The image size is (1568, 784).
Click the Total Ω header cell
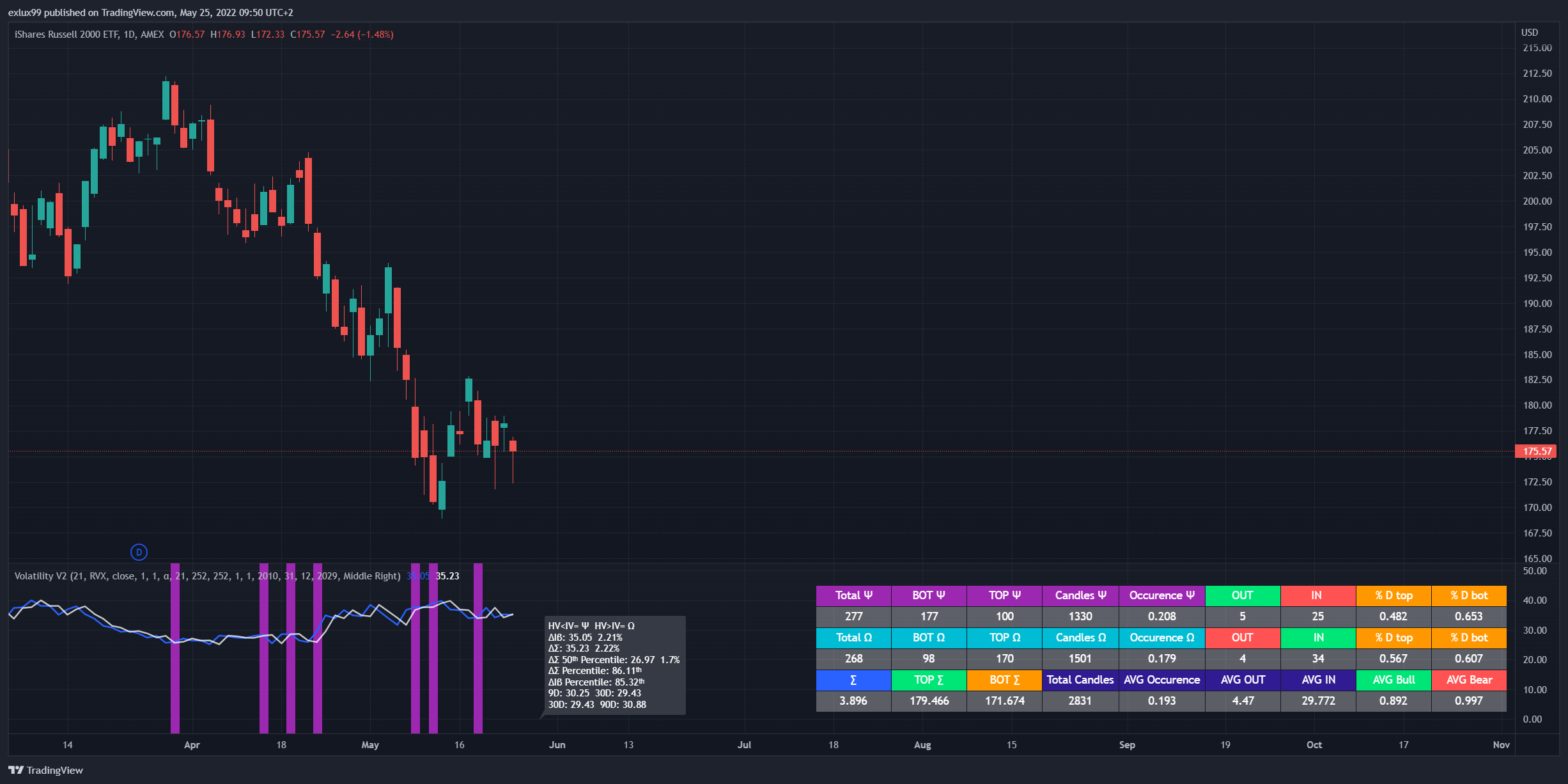click(853, 638)
